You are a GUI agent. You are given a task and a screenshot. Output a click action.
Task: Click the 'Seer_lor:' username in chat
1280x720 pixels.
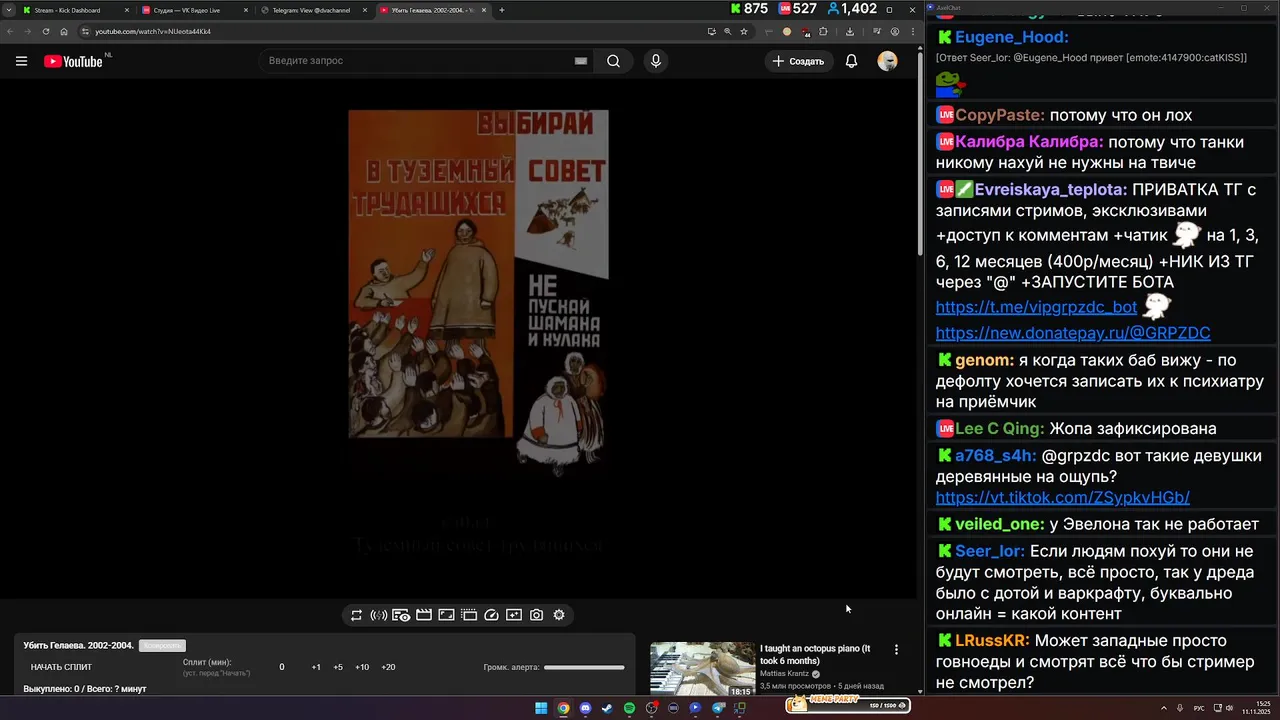(990, 551)
